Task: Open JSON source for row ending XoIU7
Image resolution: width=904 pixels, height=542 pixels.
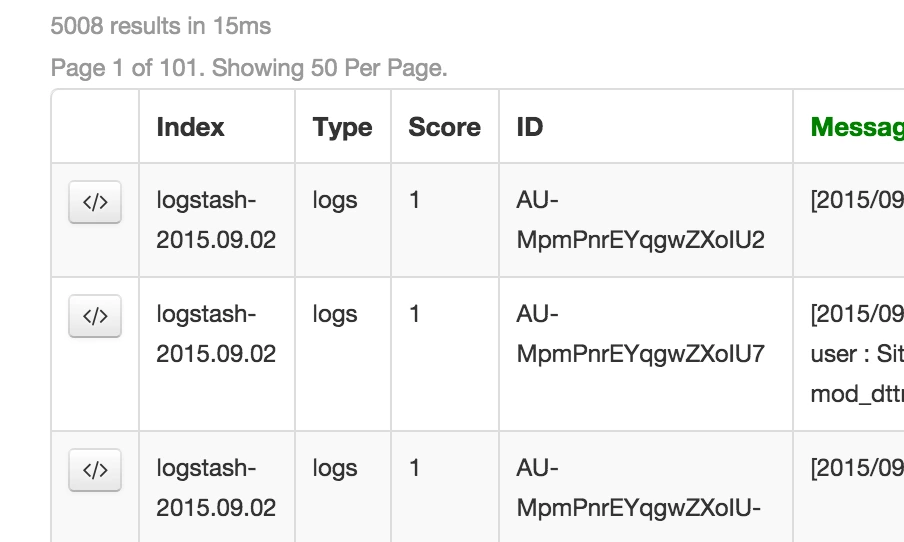Action: pyautogui.click(x=95, y=316)
